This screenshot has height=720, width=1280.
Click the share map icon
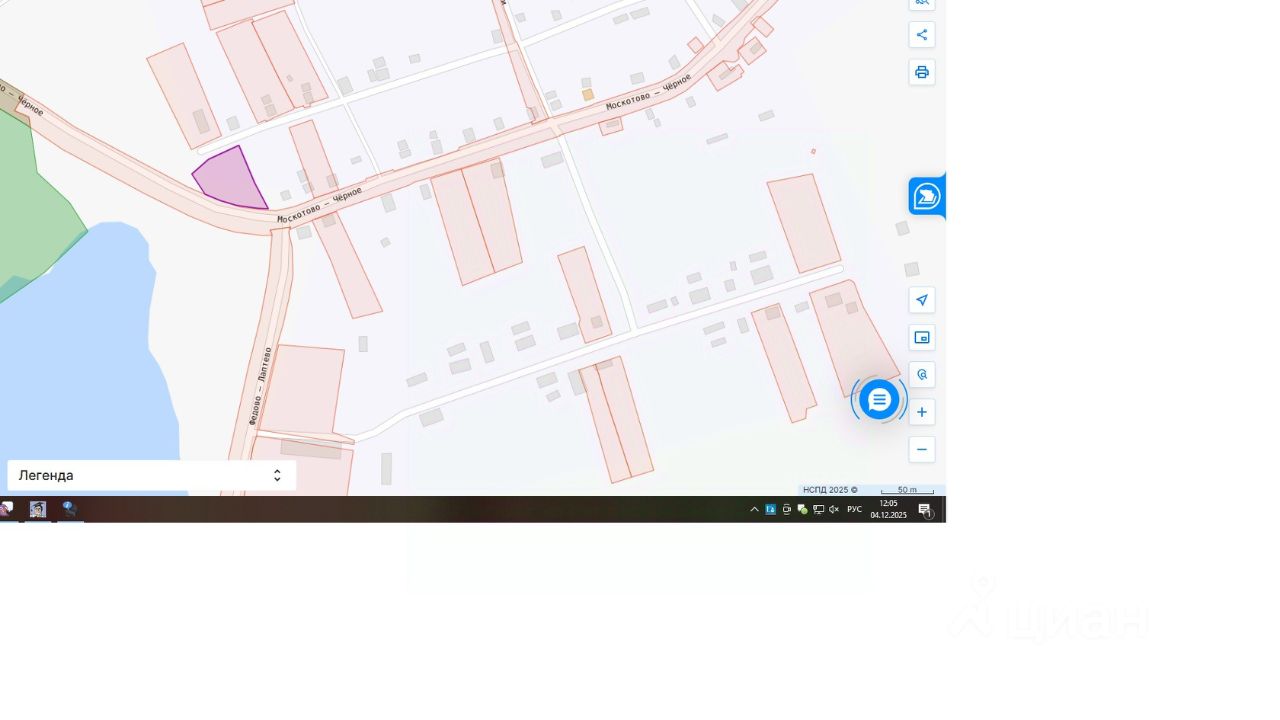[922, 35]
